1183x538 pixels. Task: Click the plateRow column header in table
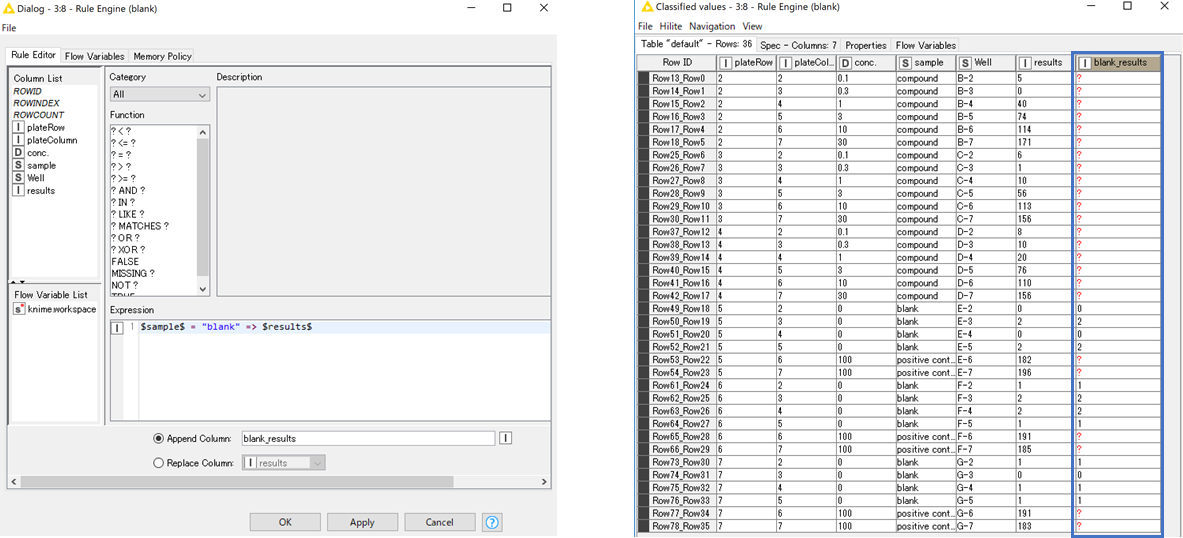745,63
